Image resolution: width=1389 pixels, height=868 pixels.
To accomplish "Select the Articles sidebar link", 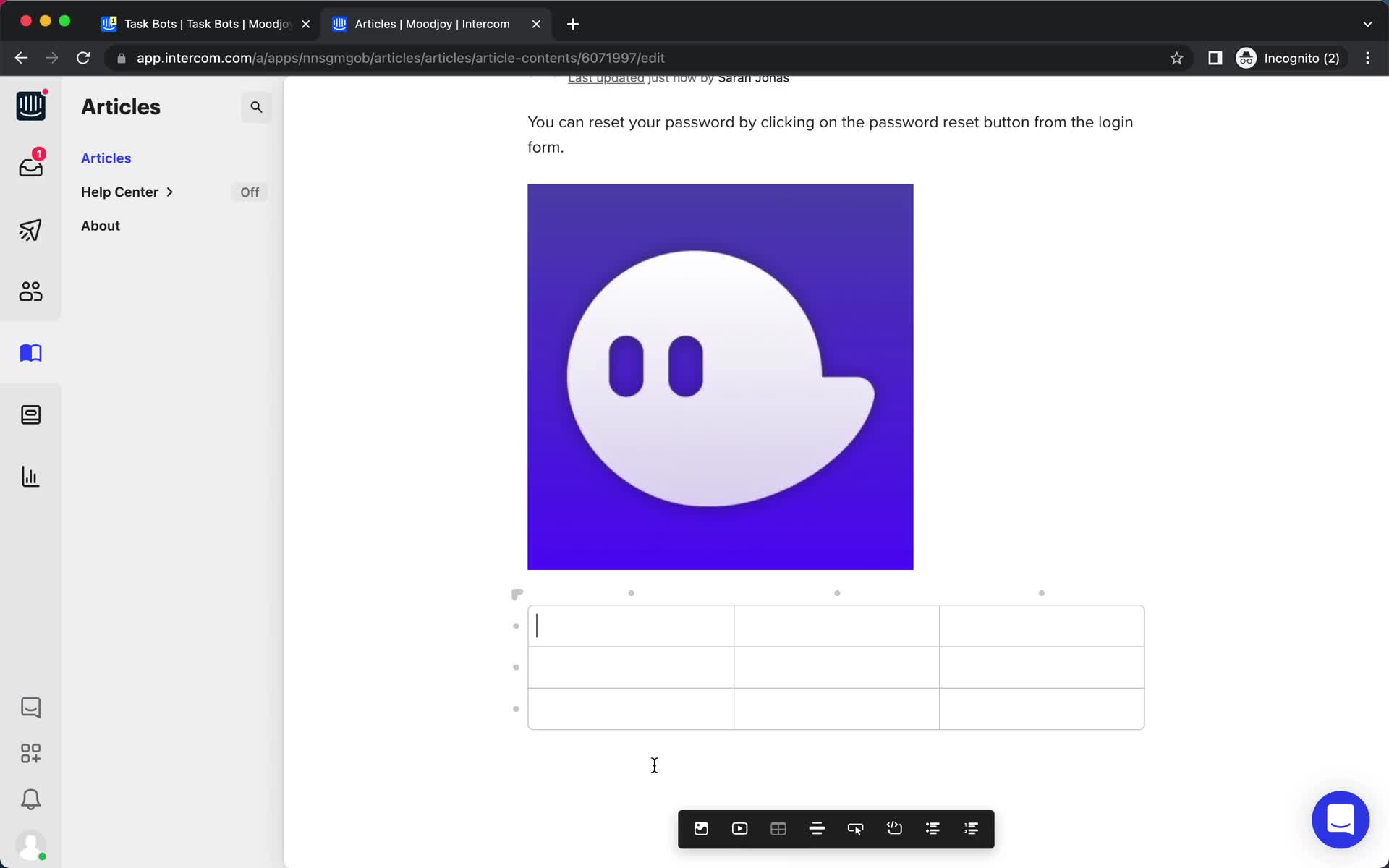I will point(106,158).
